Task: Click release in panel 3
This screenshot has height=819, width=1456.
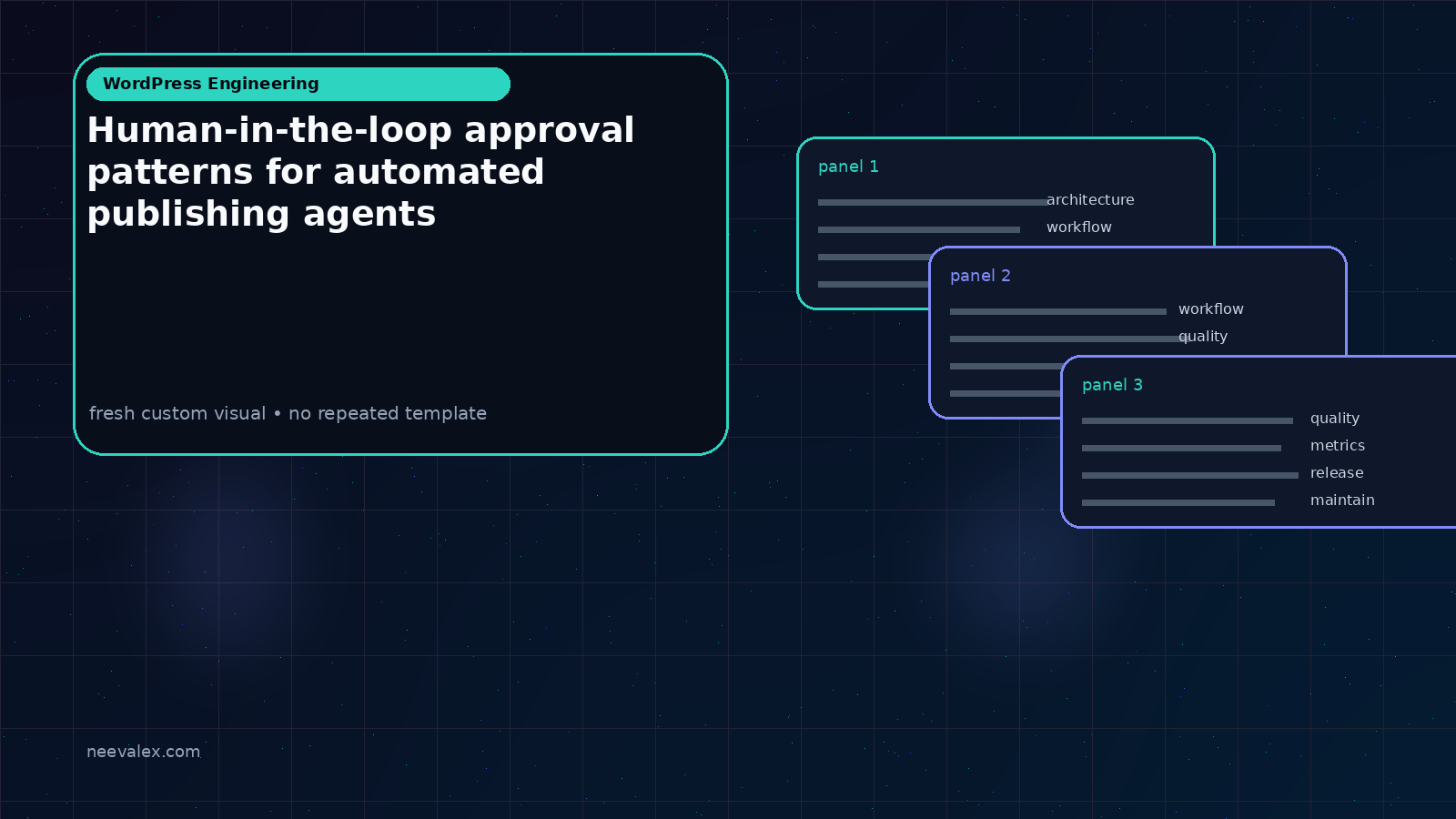Action: 1337,472
